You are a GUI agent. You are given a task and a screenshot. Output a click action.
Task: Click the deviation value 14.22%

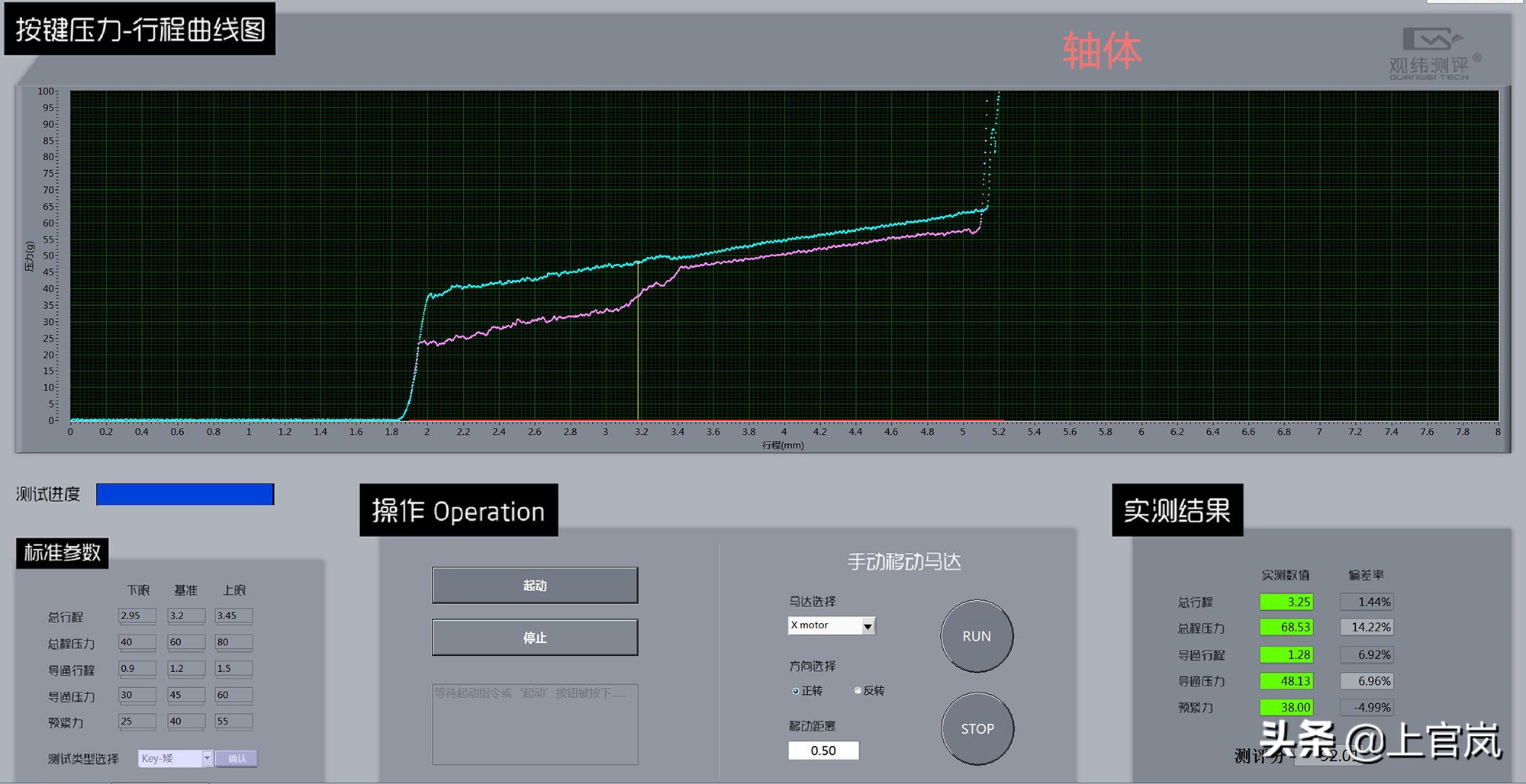pos(1367,627)
